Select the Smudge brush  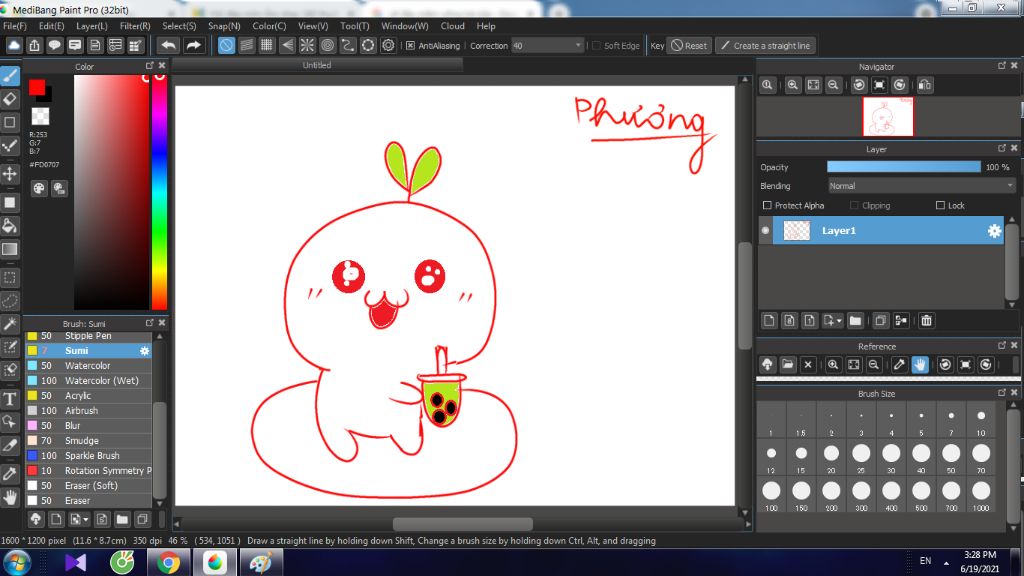(x=89, y=441)
